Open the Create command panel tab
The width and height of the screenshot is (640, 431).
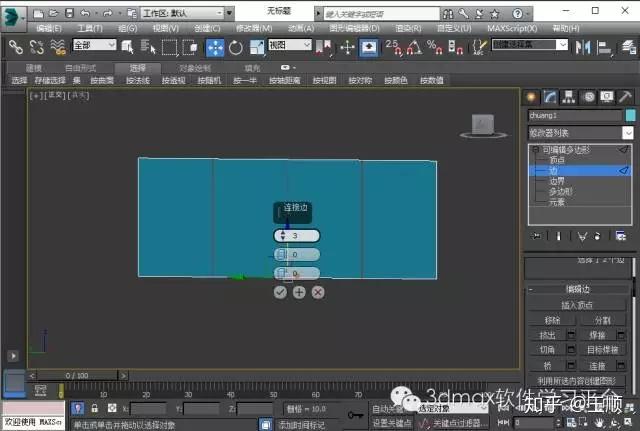tap(531, 97)
